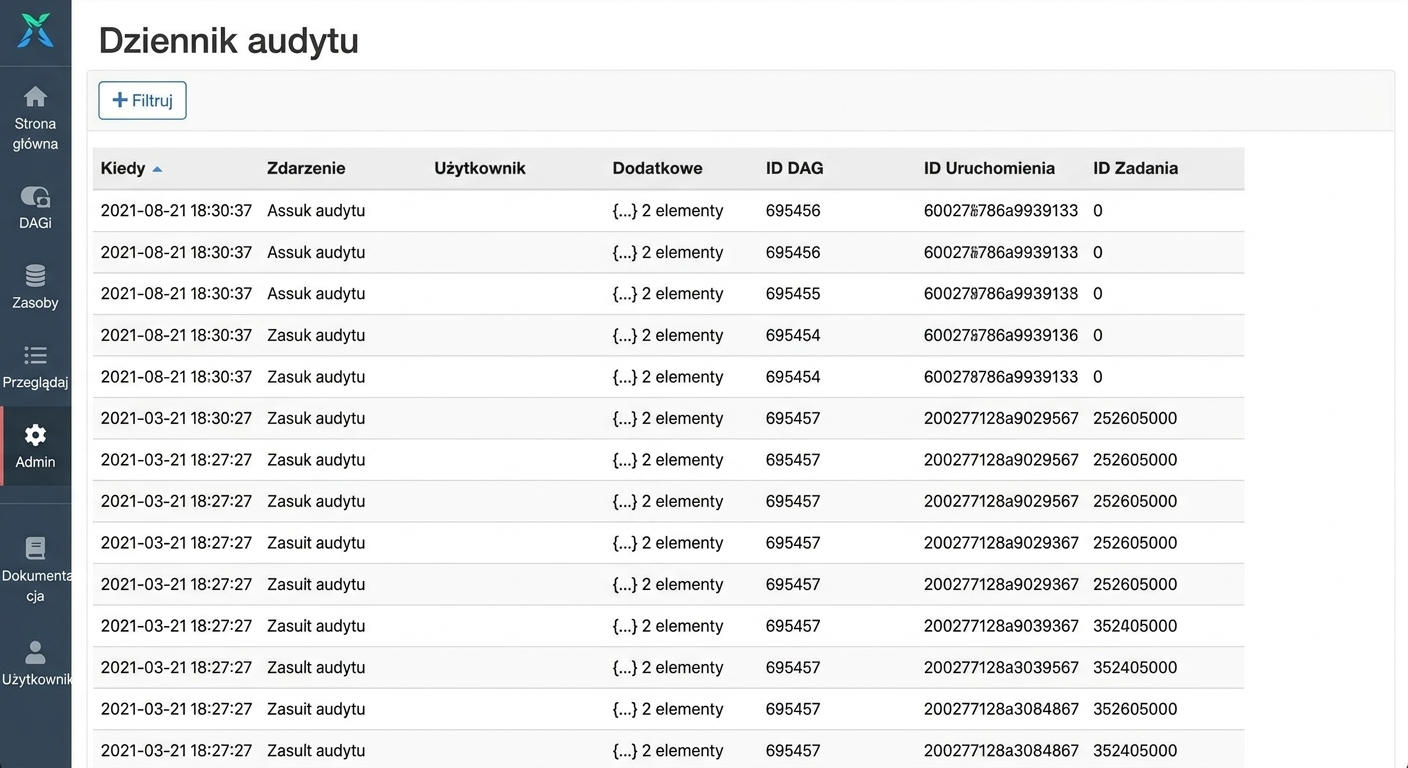Viewport: 1408px width, 768px height.
Task: Click the Filtruj button
Action: (142, 100)
